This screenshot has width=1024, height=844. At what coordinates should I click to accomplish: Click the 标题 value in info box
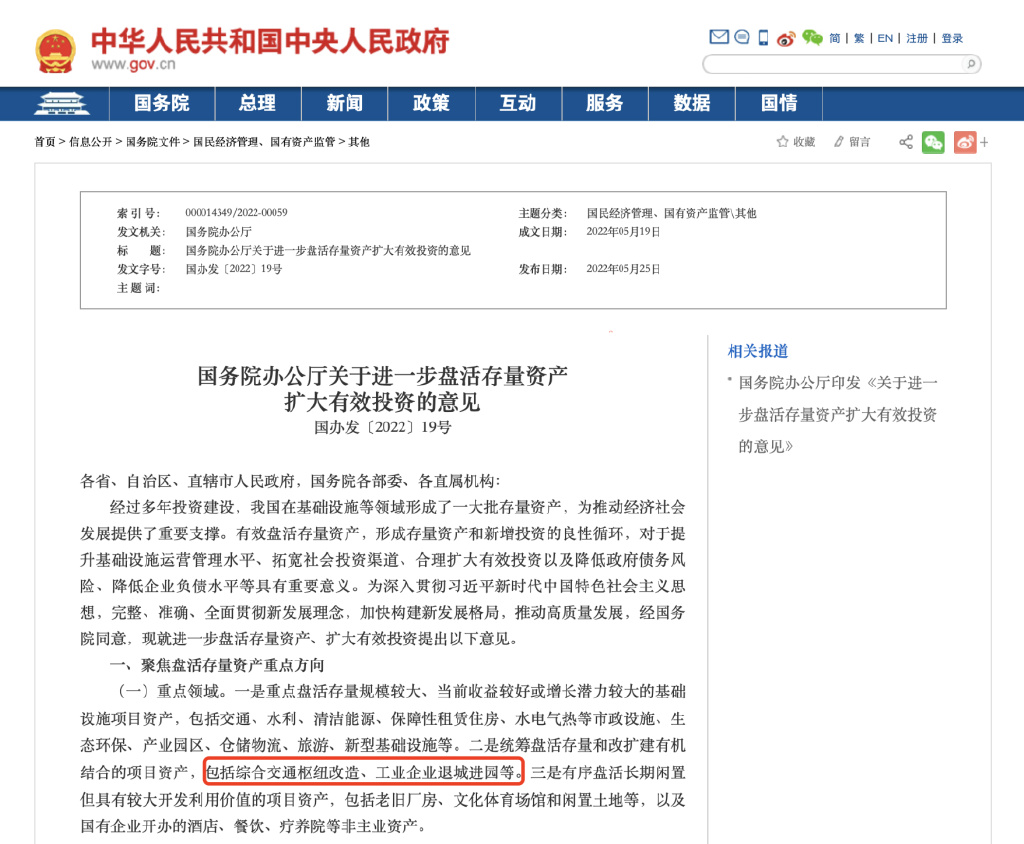coord(328,251)
